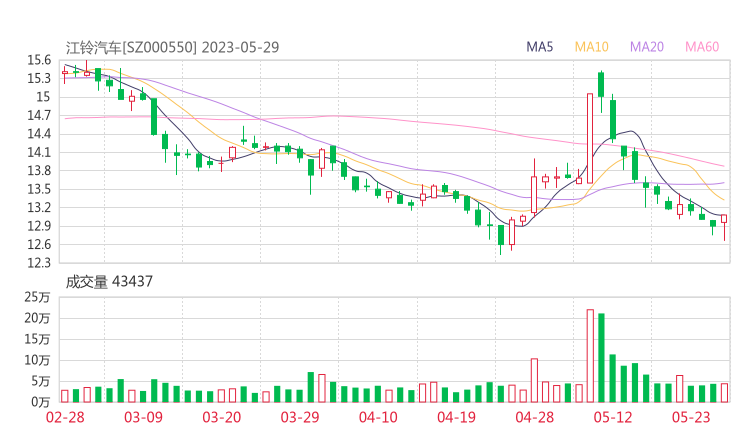The height and width of the screenshot is (440, 740).
Task: Click the 25万 volume axis value
Action: click(x=37, y=297)
